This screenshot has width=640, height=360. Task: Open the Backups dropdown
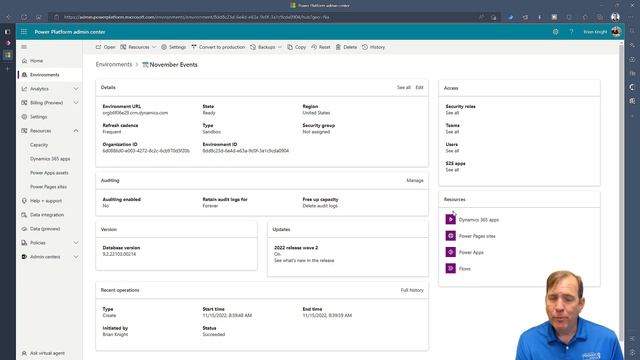point(266,47)
